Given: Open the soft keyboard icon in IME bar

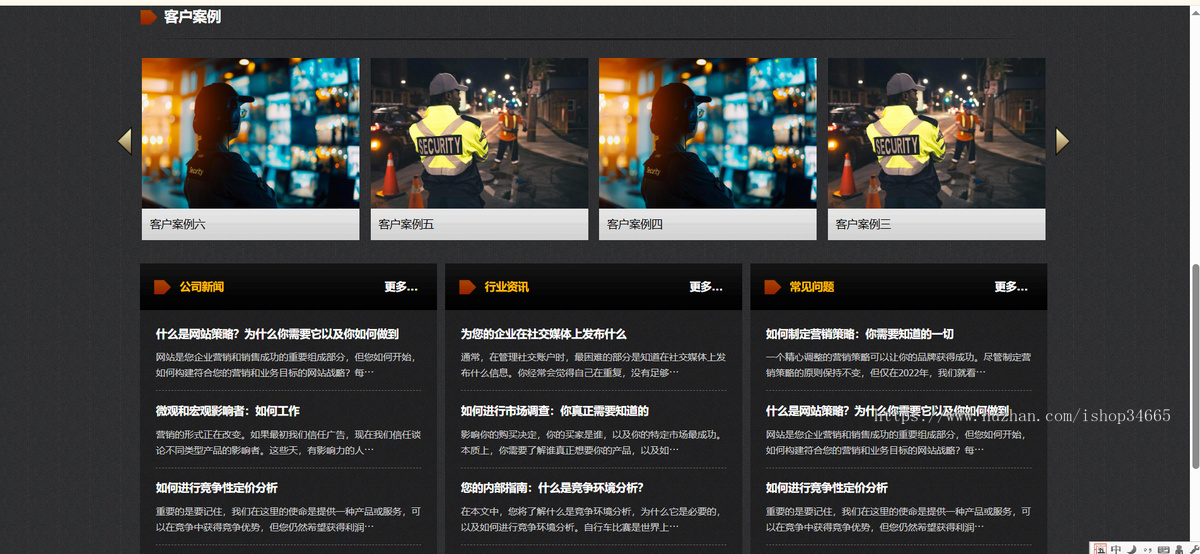Looking at the screenshot, I should coord(1162,548).
